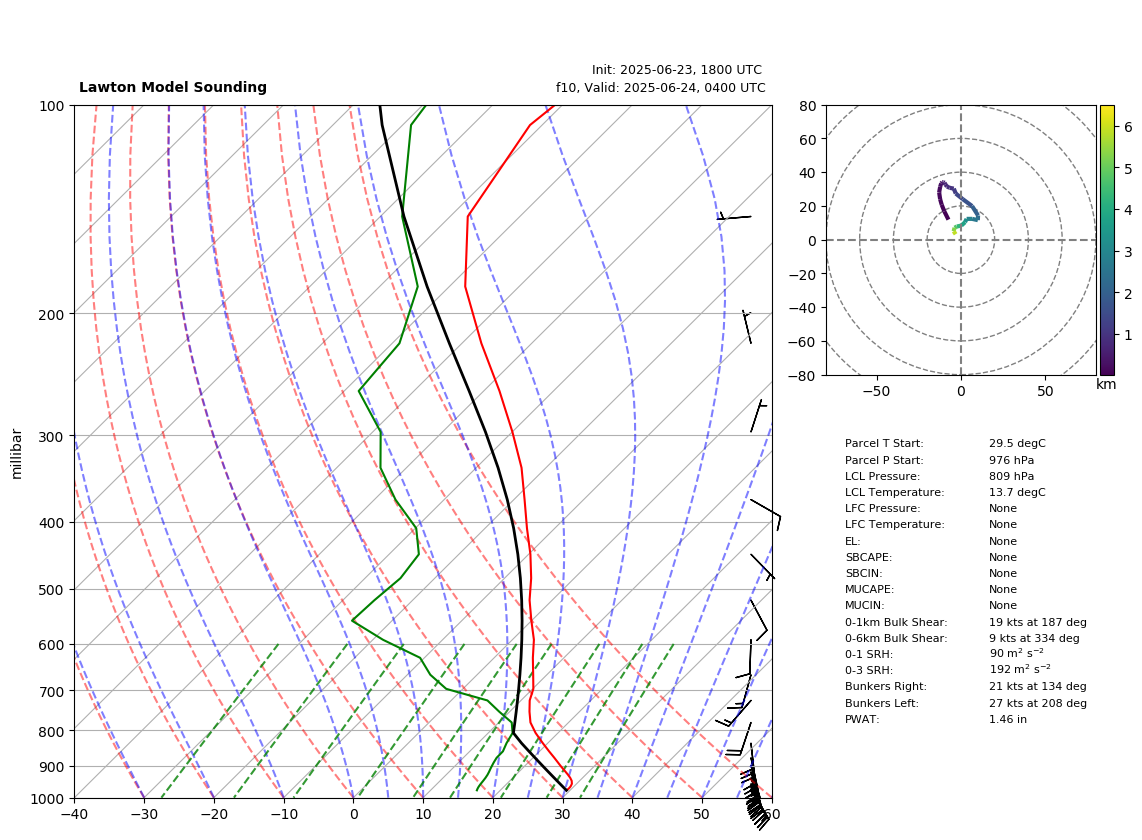Click the hodograph's −50 horizontal-axis tick label
The height and width of the screenshot is (840, 1142).
click(x=876, y=391)
